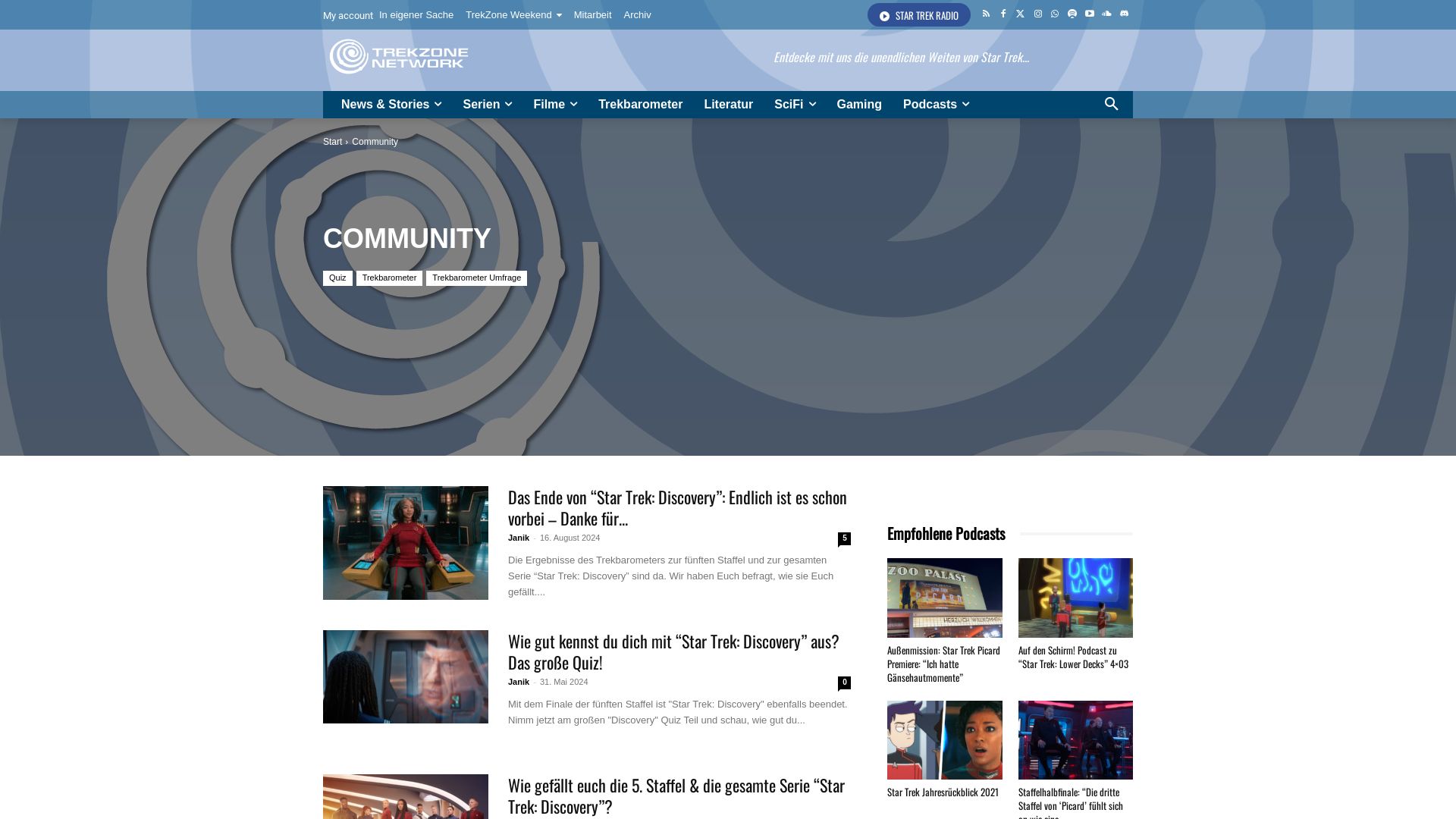The width and height of the screenshot is (1456, 819).
Task: Select the Quiz category tag
Action: [x=337, y=278]
